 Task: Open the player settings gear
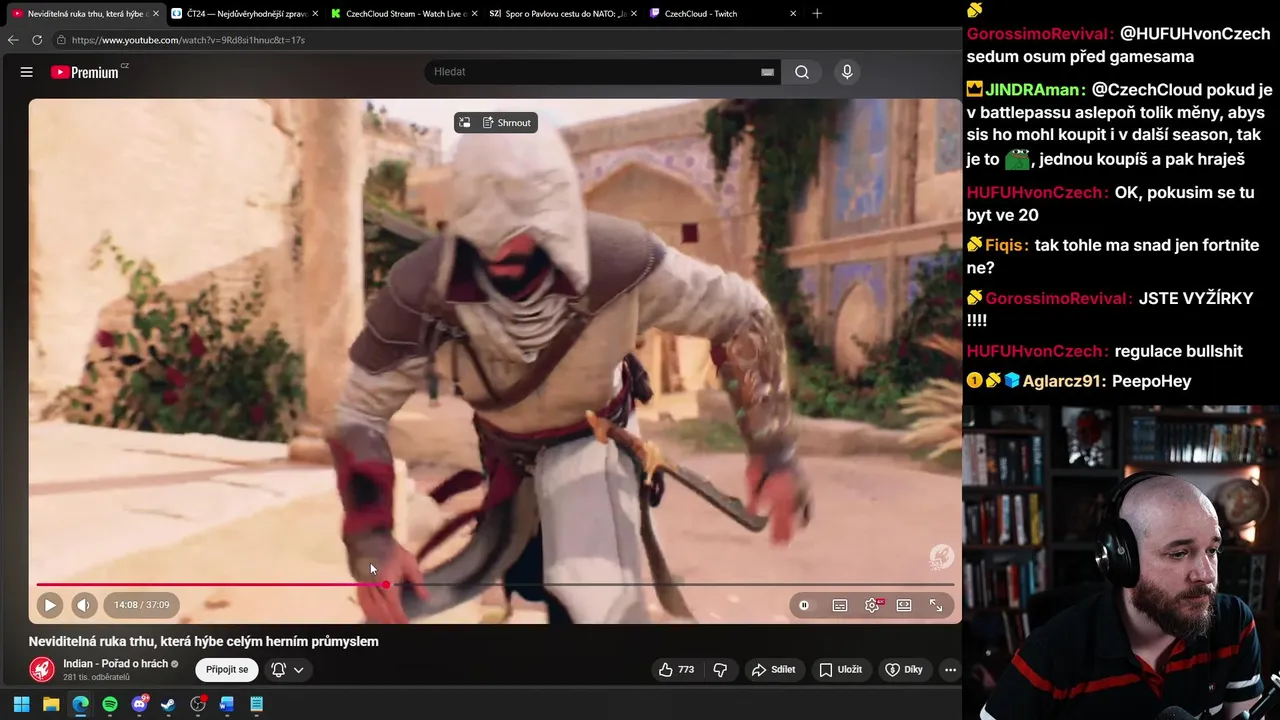click(872, 605)
